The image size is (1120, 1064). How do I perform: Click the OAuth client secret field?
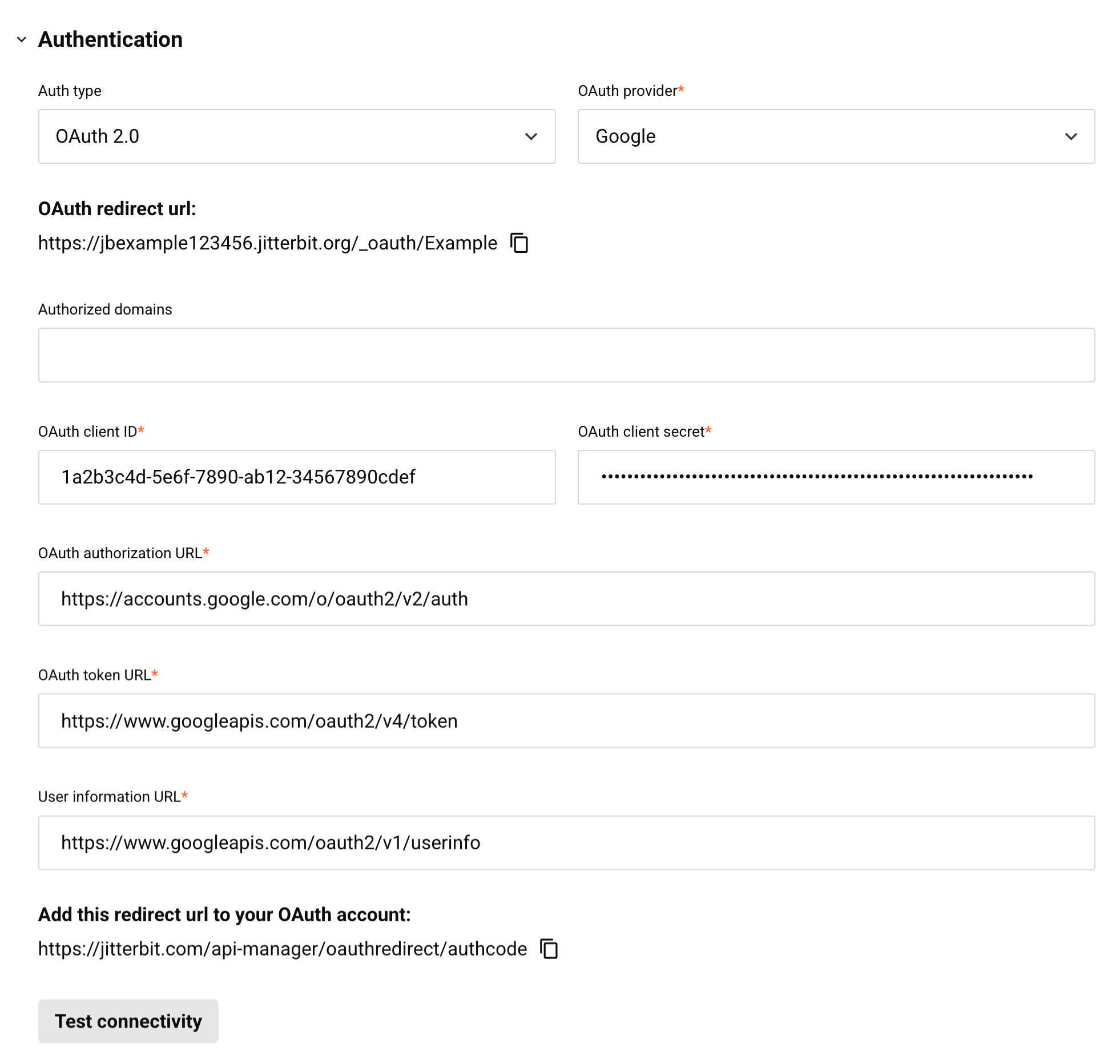click(x=836, y=477)
